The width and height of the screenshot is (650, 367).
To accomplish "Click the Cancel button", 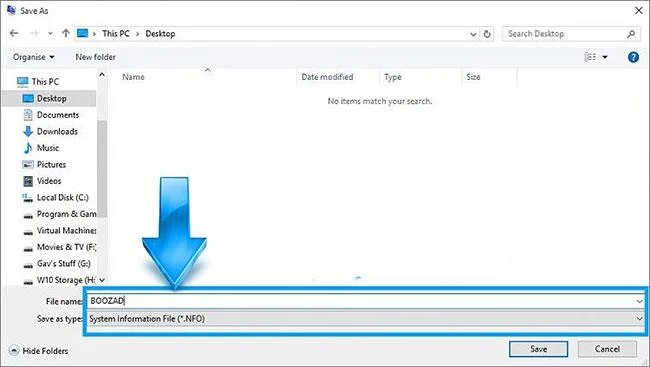I will coord(607,349).
